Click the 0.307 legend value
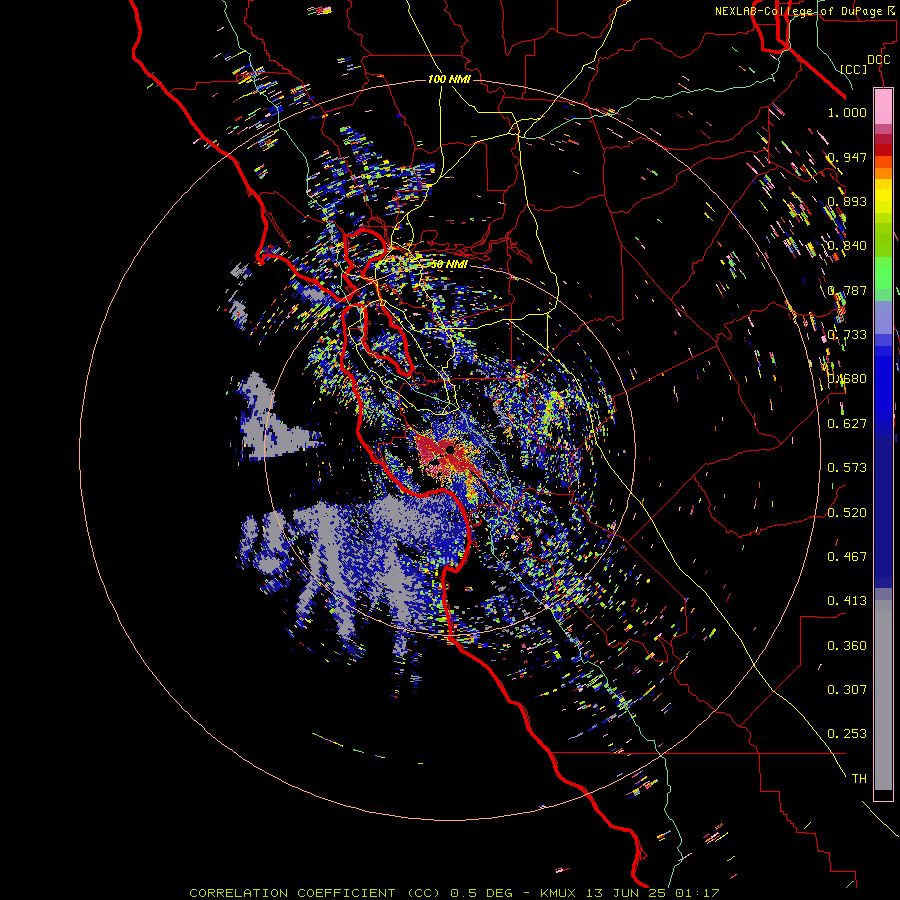This screenshot has width=900, height=900. [847, 690]
